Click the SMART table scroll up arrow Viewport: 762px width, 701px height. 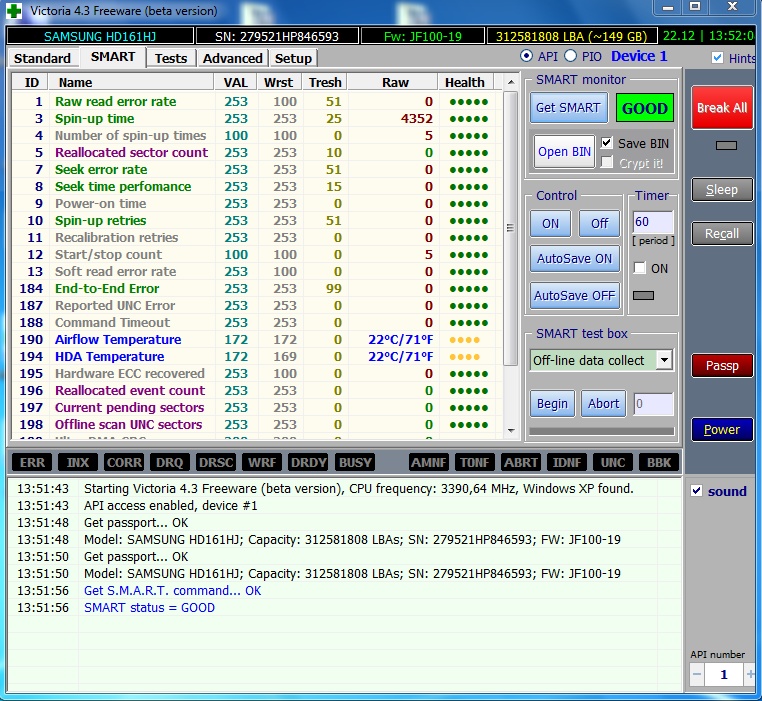(511, 82)
